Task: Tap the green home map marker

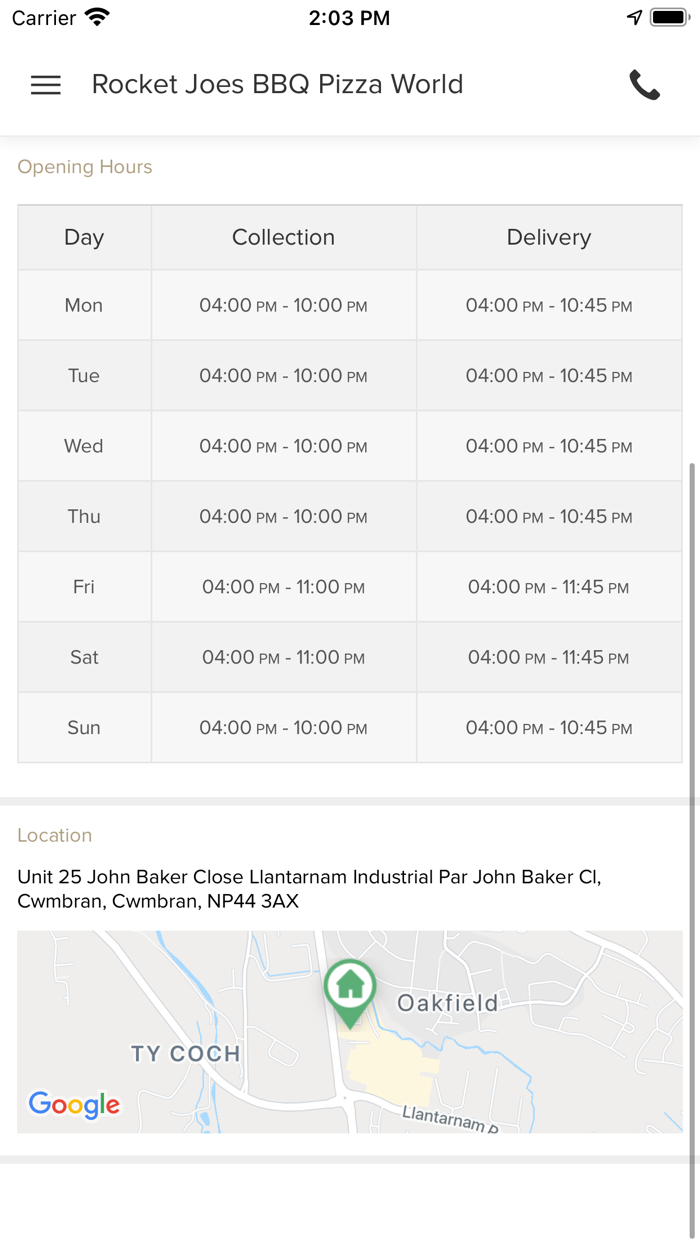Action: click(x=349, y=989)
